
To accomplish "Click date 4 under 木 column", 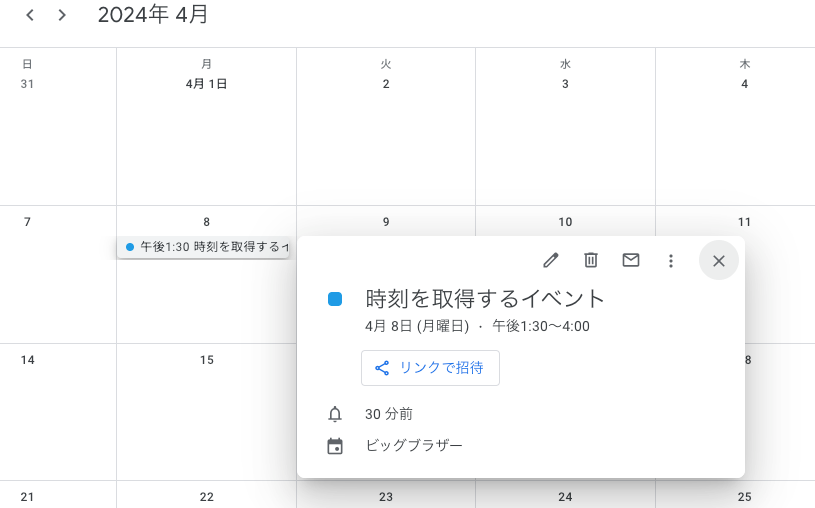I will click(744, 84).
